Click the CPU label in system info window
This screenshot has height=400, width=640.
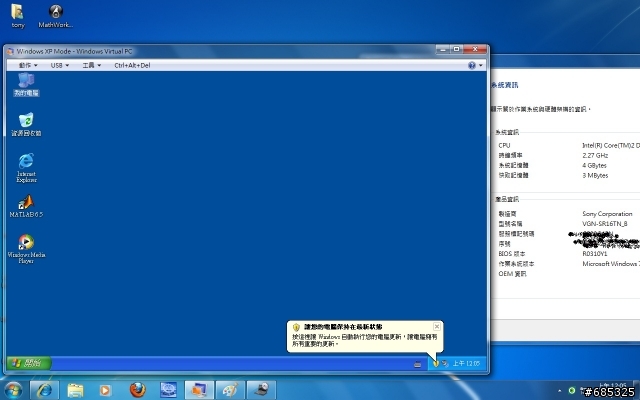[504, 145]
